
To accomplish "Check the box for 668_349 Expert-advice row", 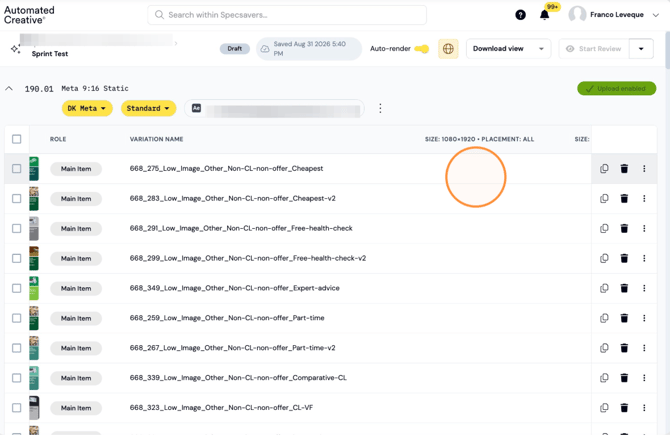I will (17, 288).
